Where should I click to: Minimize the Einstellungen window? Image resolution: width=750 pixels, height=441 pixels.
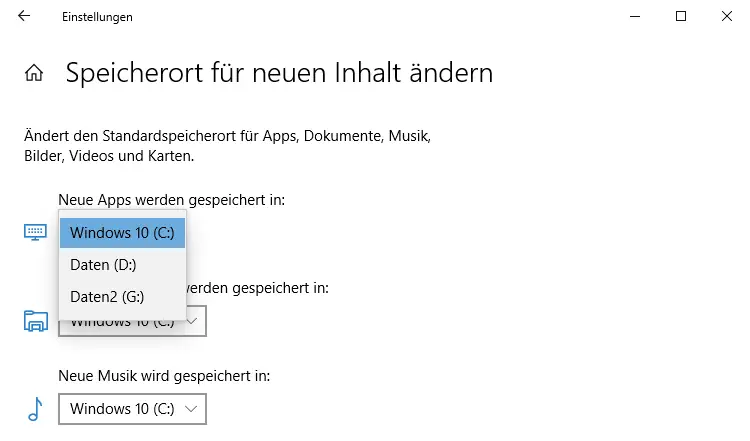(635, 16)
